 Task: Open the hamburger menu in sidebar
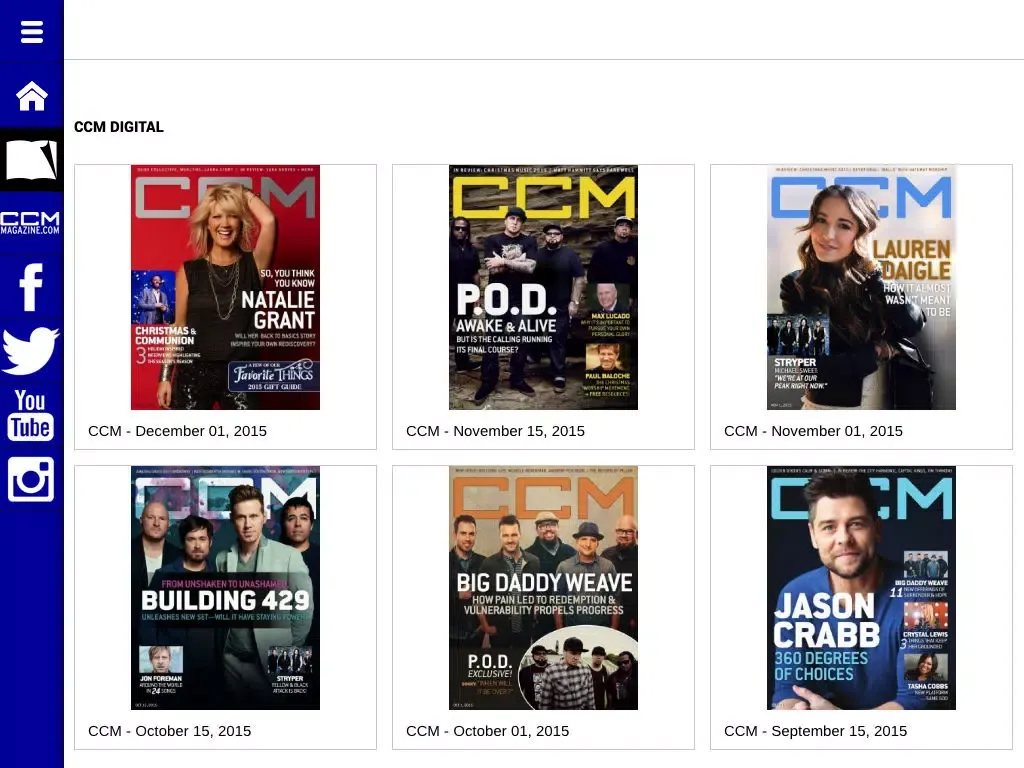tap(31, 31)
